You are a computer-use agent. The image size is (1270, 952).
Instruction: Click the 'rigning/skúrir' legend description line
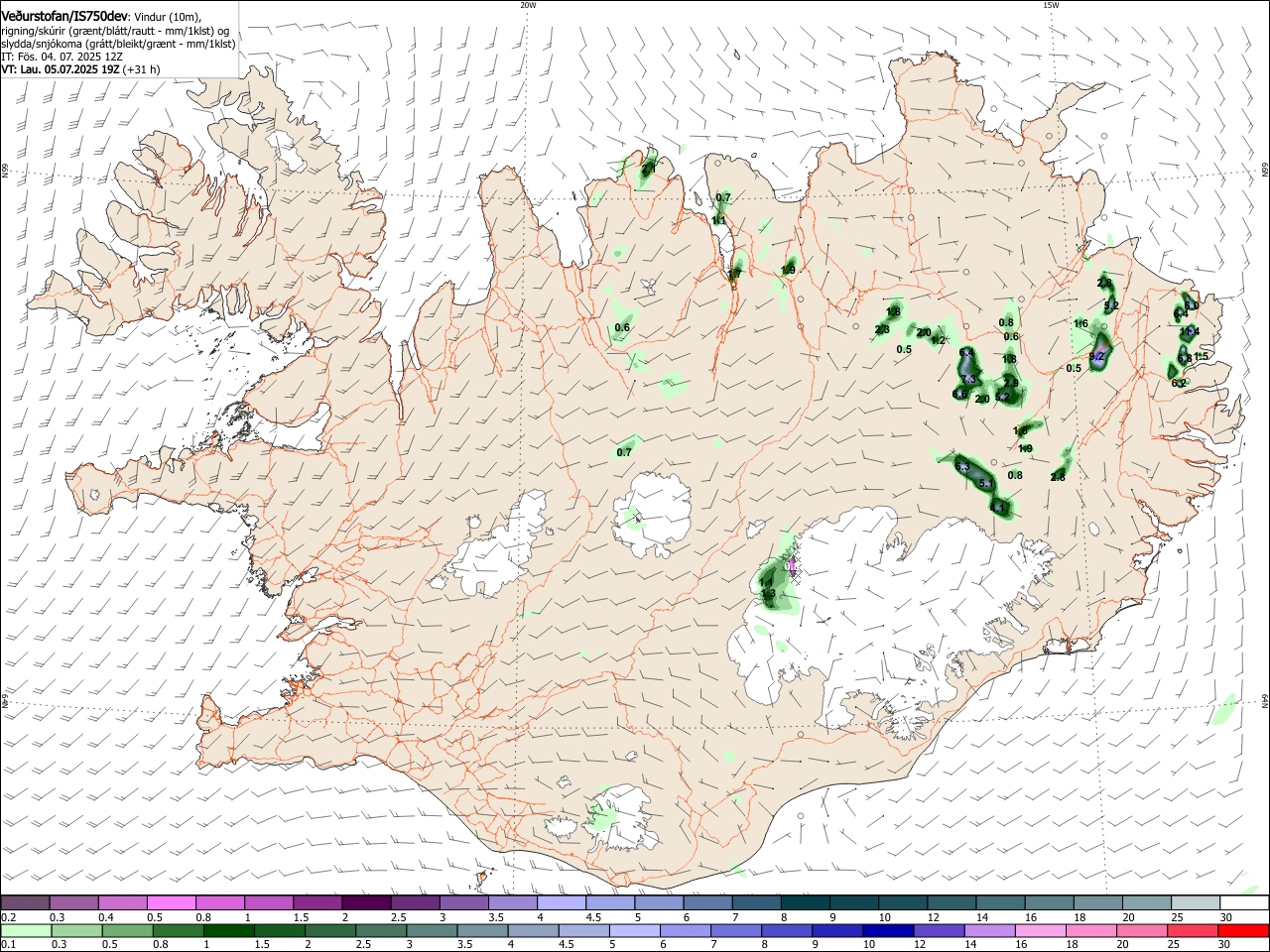115,31
